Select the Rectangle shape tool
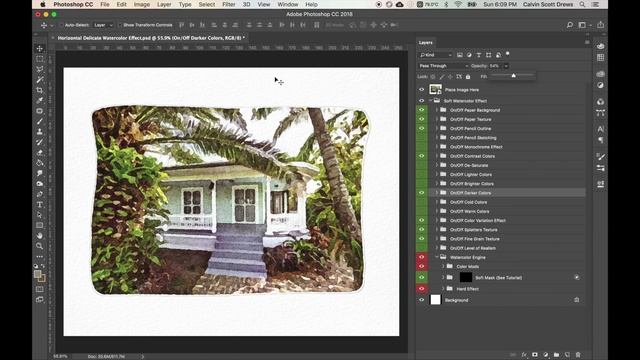The width and height of the screenshot is (640, 360). (40, 225)
